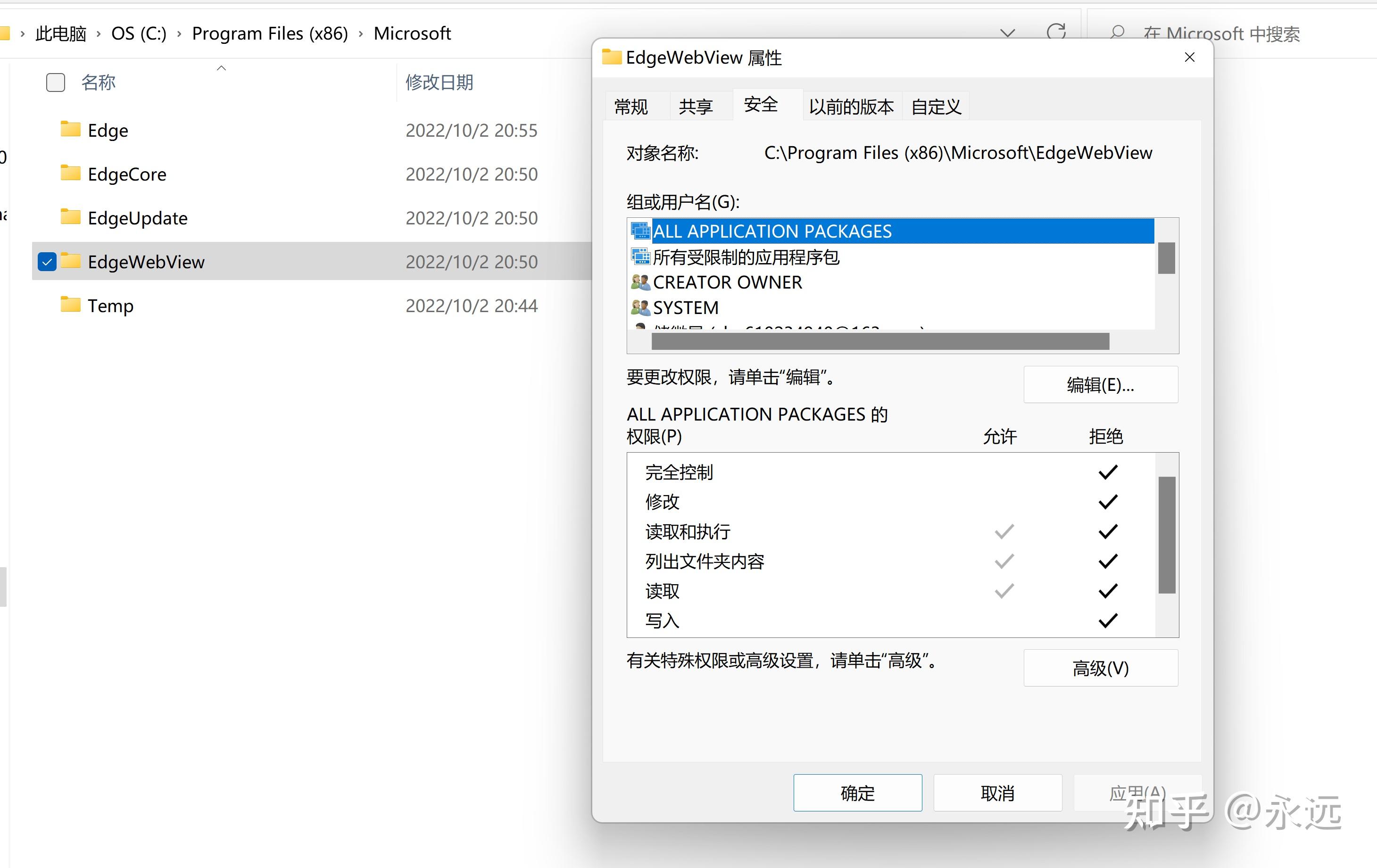Select the CREATOR OWNER group icon
The image size is (1377, 868).
pos(639,281)
